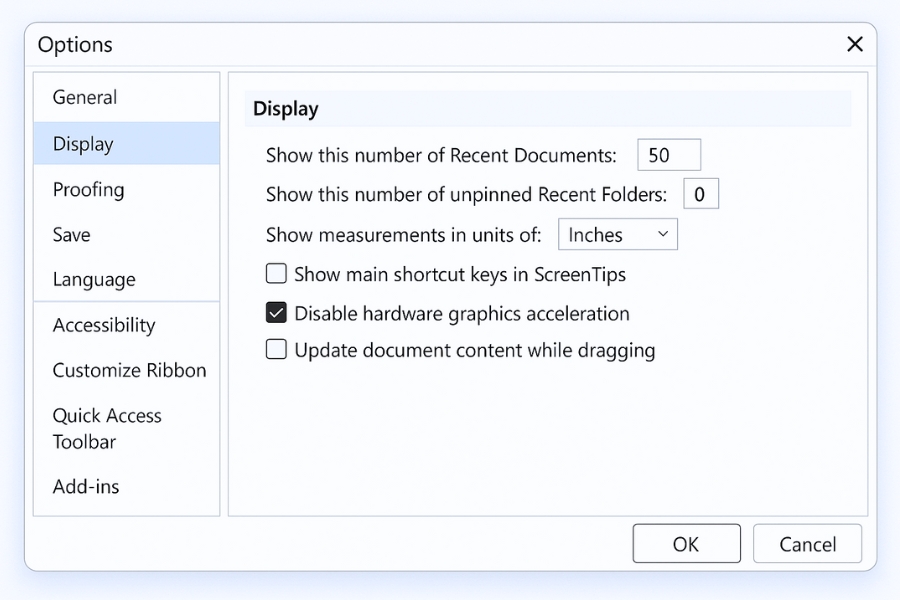Screen dimensions: 900x600
Task: Select Quick Access Toolbar in sidebar
Action: point(107,428)
